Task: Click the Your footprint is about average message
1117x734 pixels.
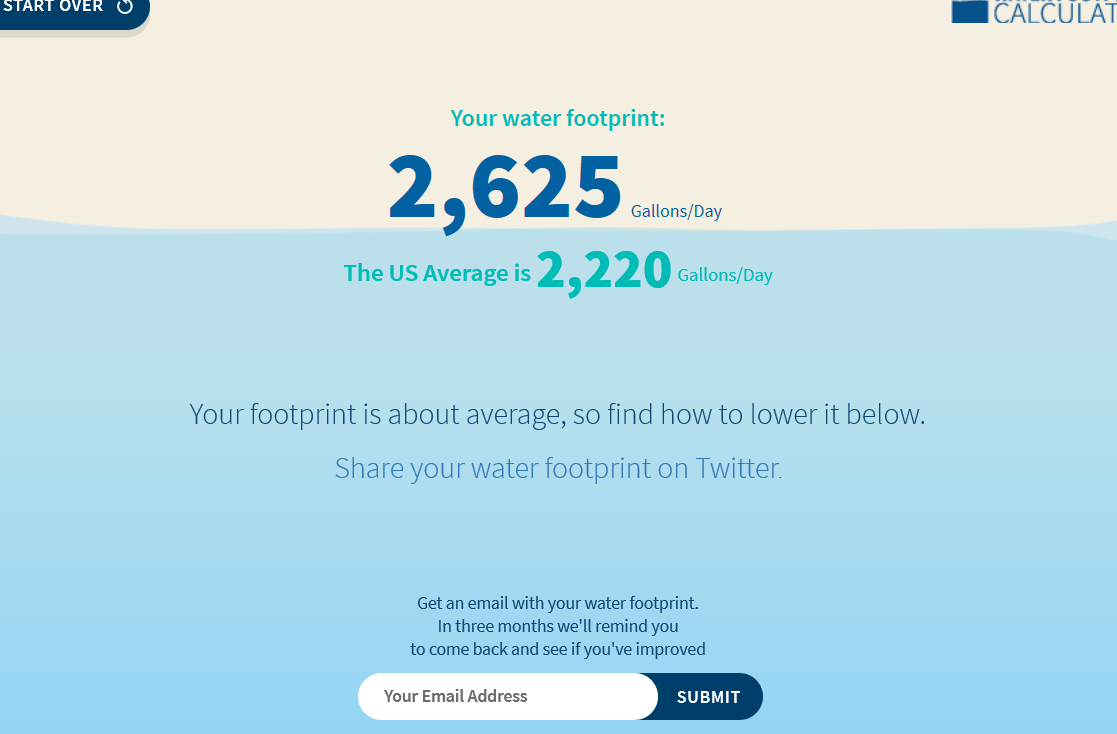Action: coord(558,415)
